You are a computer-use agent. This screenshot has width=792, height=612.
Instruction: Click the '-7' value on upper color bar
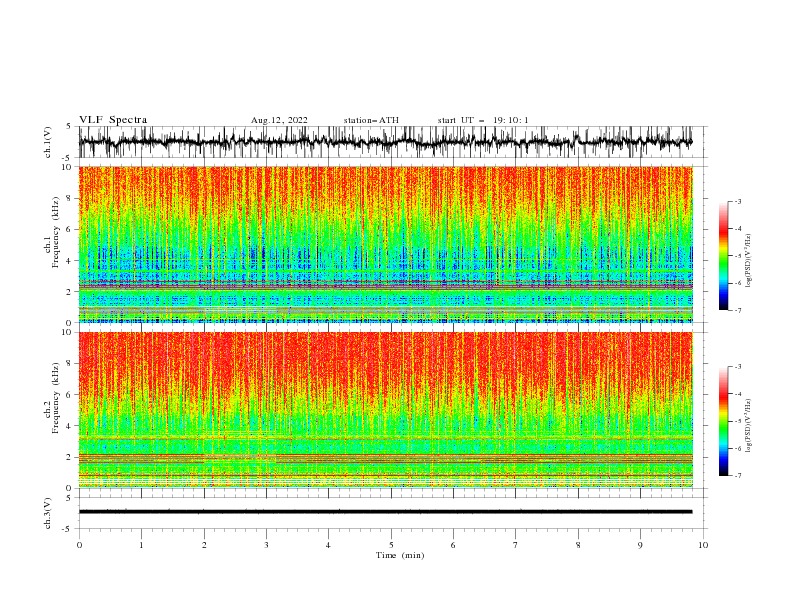coord(737,310)
